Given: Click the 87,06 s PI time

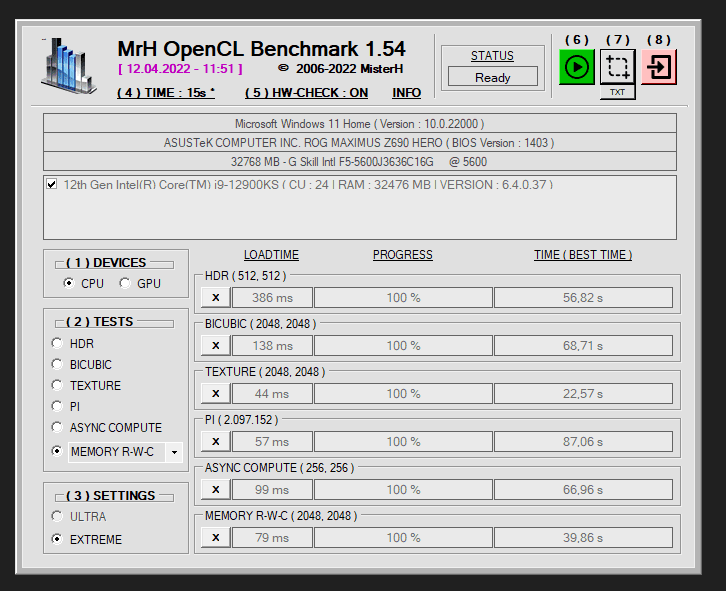Looking at the screenshot, I should [x=583, y=441].
